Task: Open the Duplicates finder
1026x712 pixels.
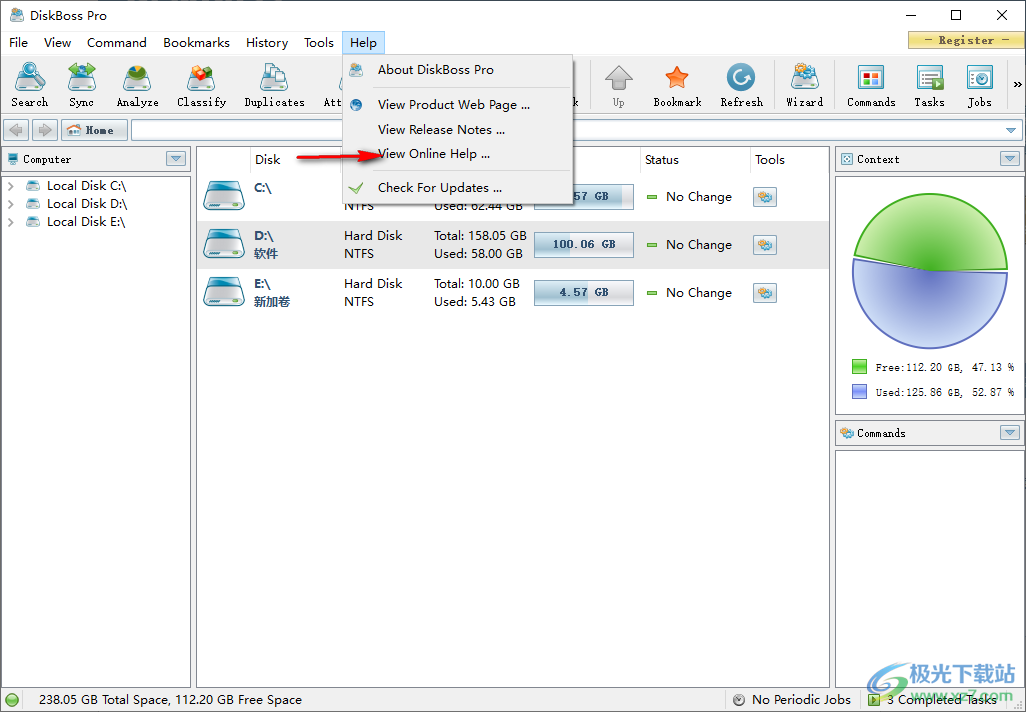Action: click(274, 84)
